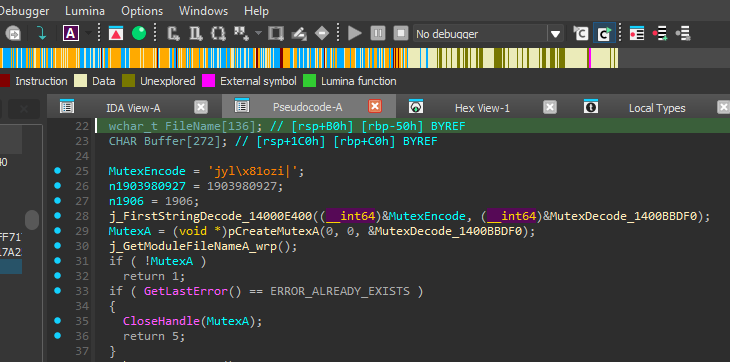
Task: Click the dashed bracket plus toolbar icon
Action: (218, 34)
